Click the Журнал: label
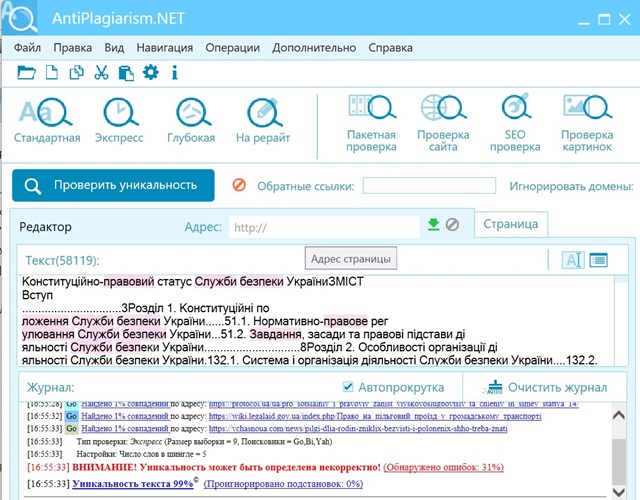Image resolution: width=640 pixels, height=500 pixels. pos(51,387)
